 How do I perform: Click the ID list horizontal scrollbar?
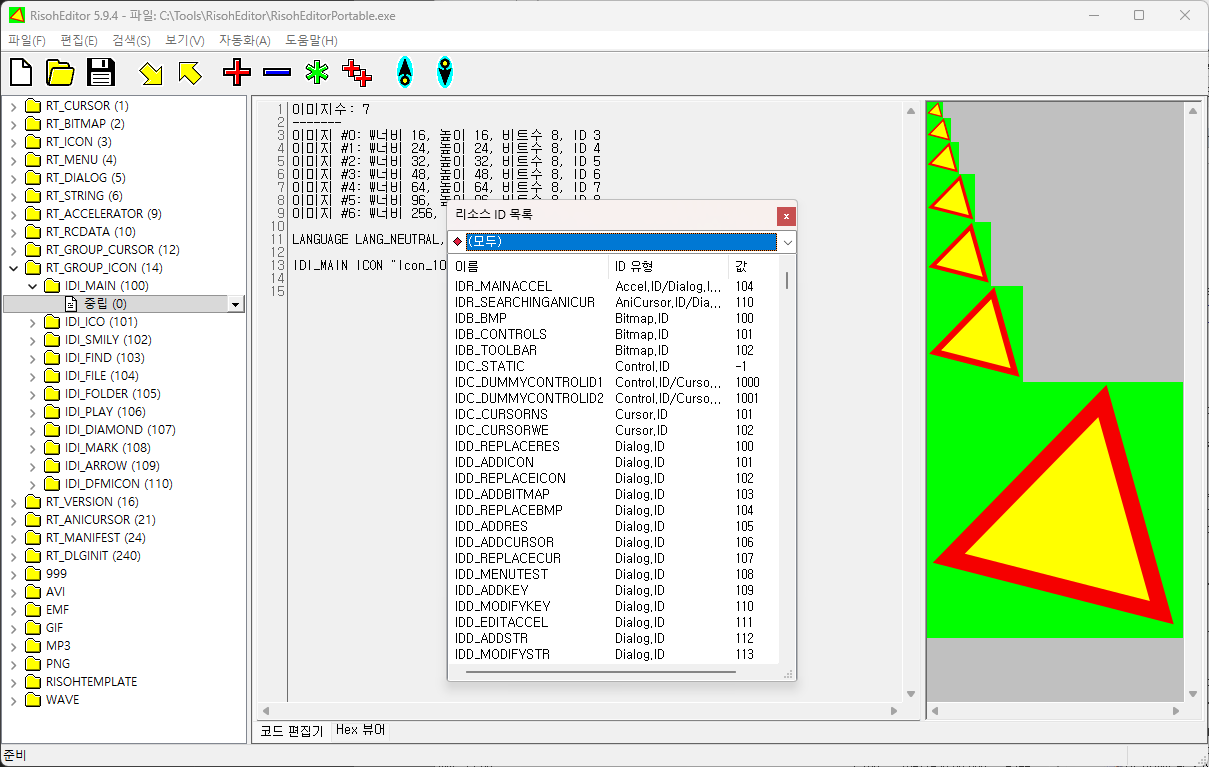pos(602,672)
